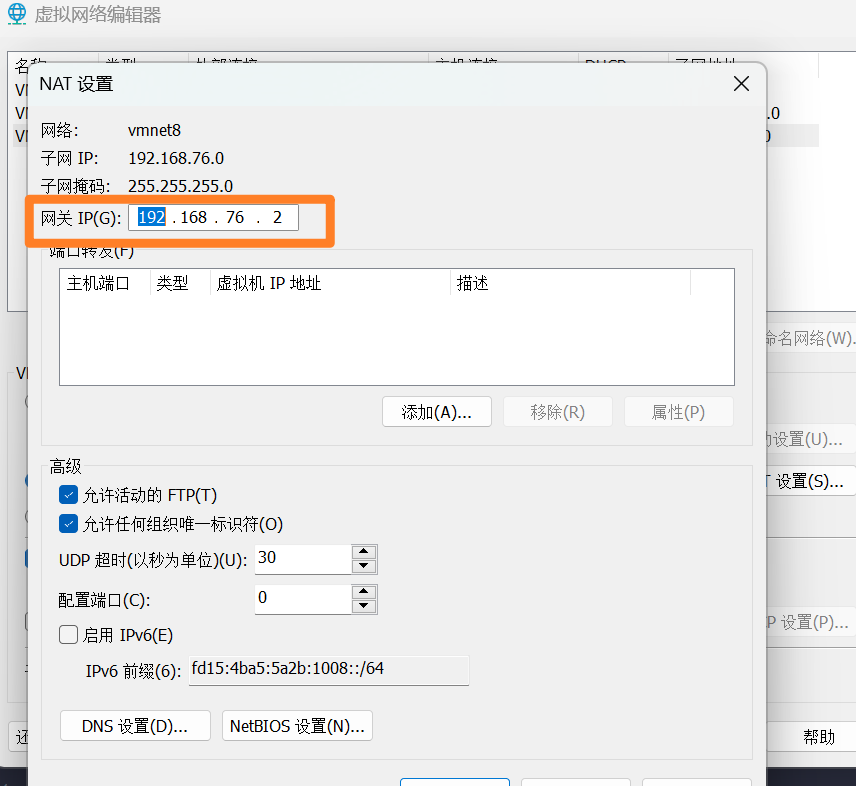
Task: Click the 子网 IP value 192.168.76.0
Action: coord(176,158)
